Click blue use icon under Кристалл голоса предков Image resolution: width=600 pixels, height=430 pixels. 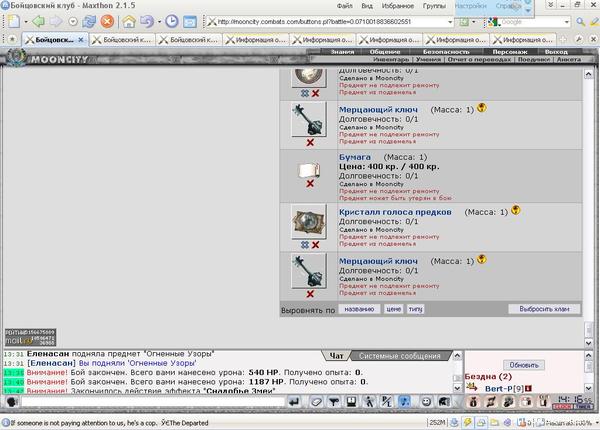coord(305,245)
